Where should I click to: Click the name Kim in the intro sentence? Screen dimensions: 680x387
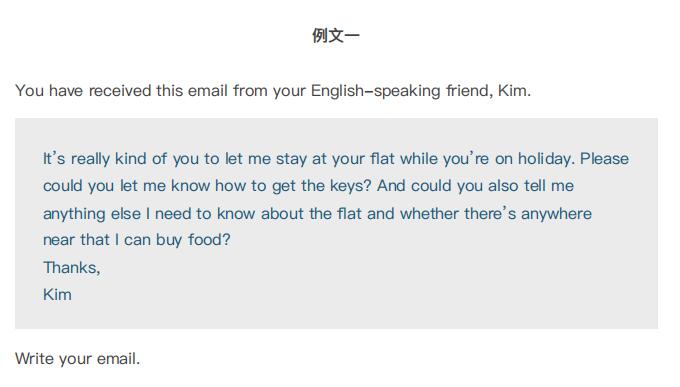point(514,91)
